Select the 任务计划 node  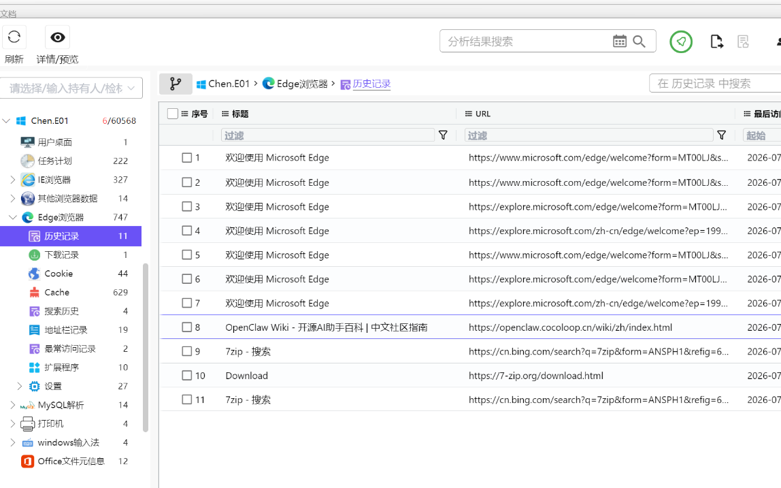click(55, 161)
